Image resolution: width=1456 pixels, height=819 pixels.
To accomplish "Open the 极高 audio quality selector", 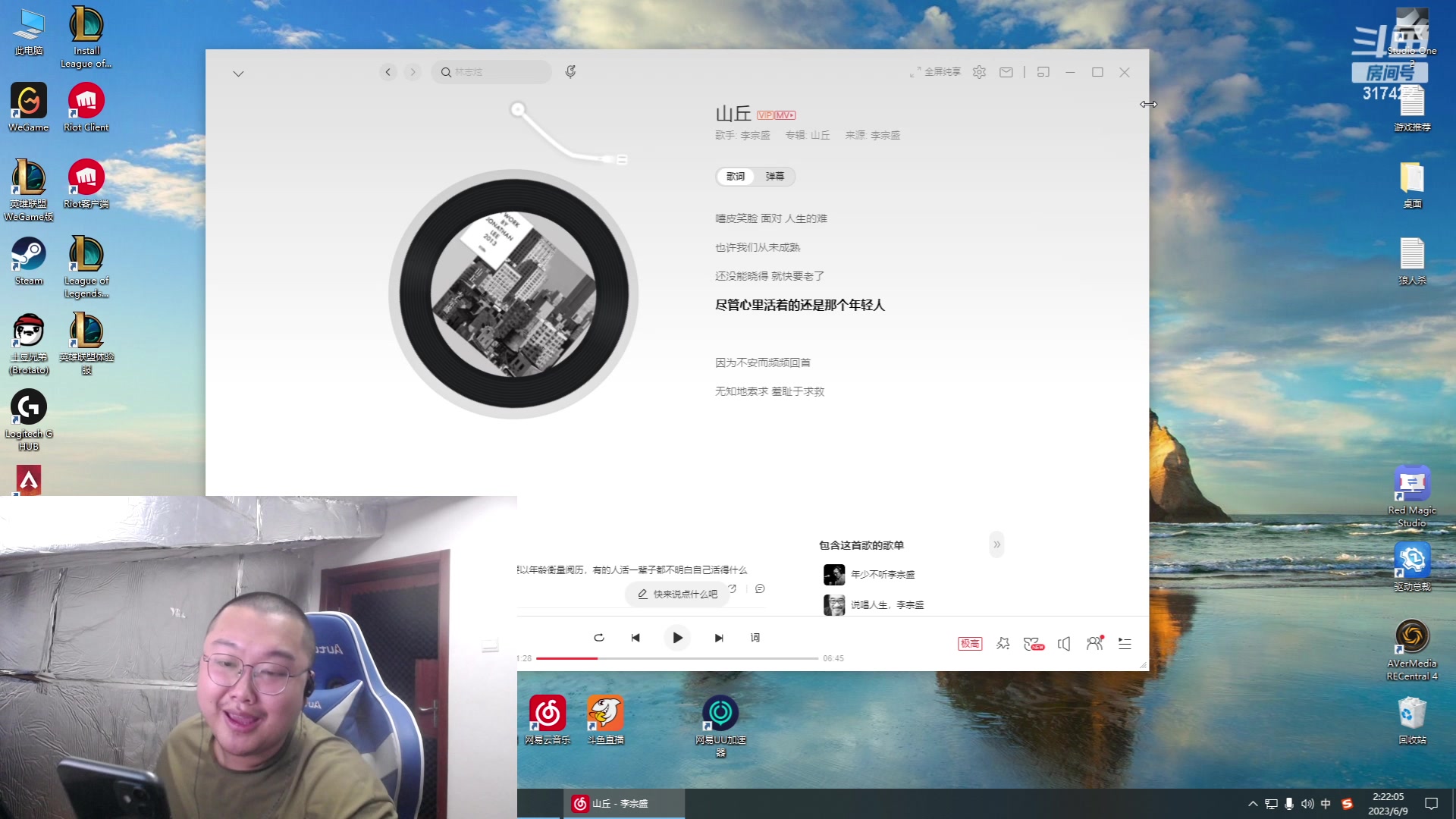I will [969, 643].
